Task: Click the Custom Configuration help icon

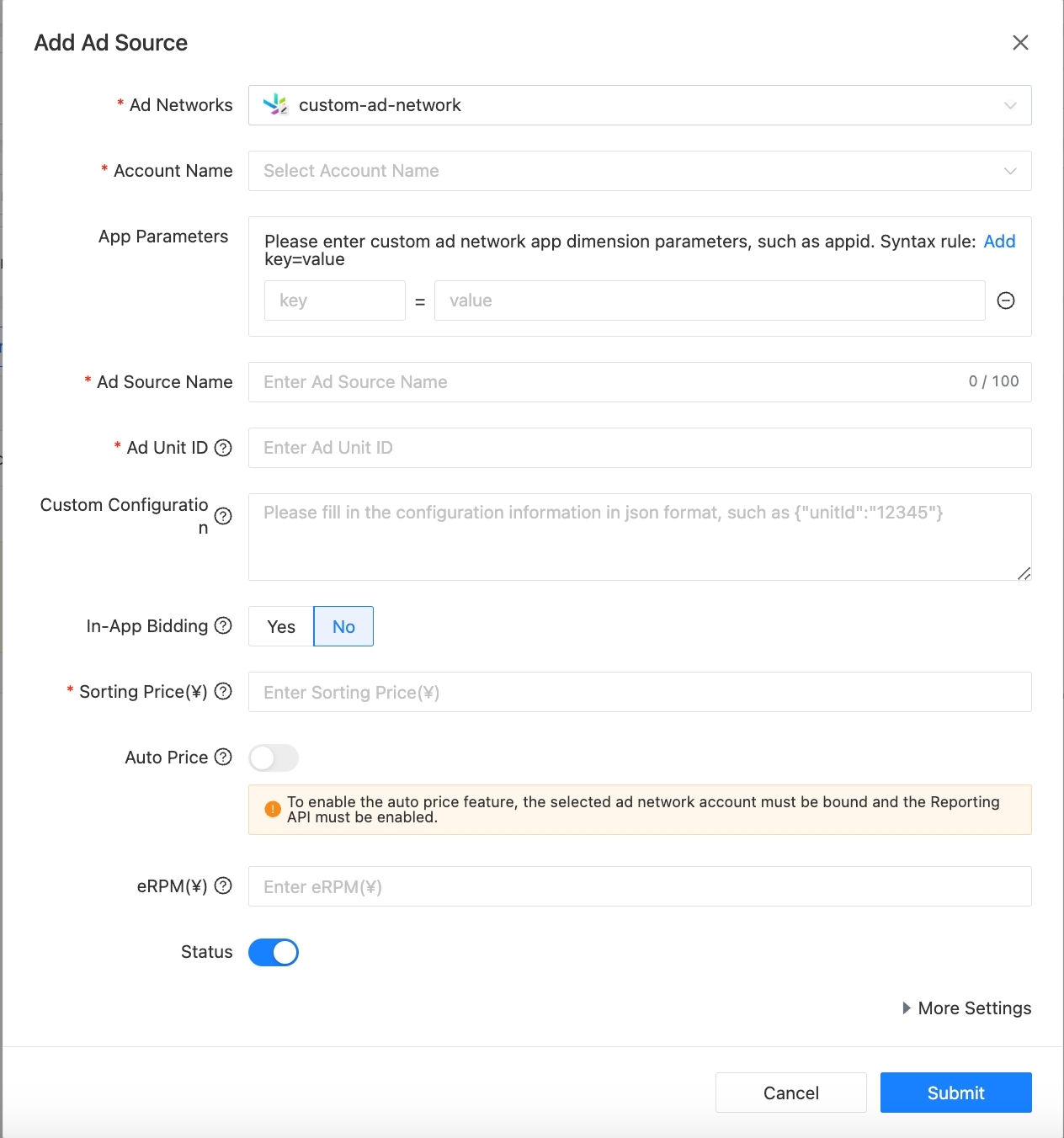Action: point(223,516)
